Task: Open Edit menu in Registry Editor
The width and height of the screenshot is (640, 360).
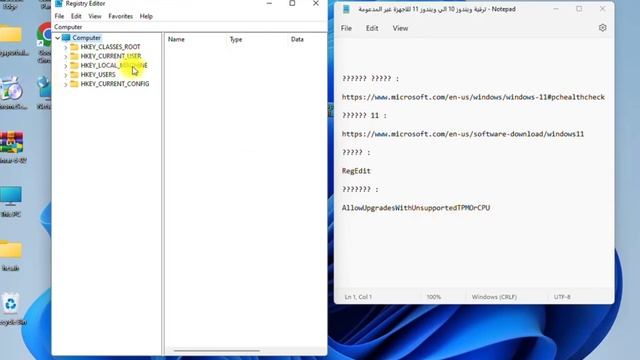Action: pos(76,16)
